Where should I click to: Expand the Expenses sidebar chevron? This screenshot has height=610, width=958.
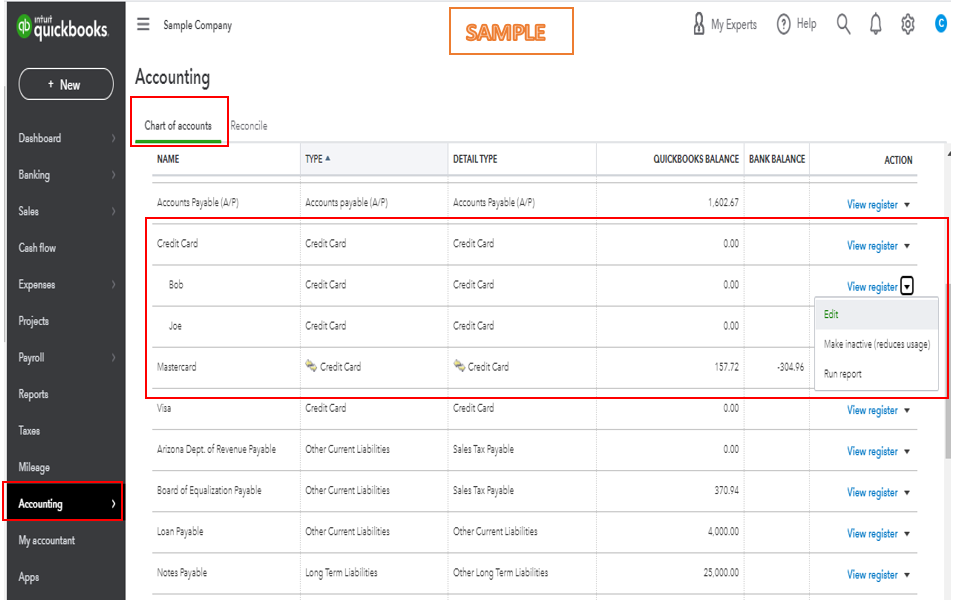tap(114, 285)
